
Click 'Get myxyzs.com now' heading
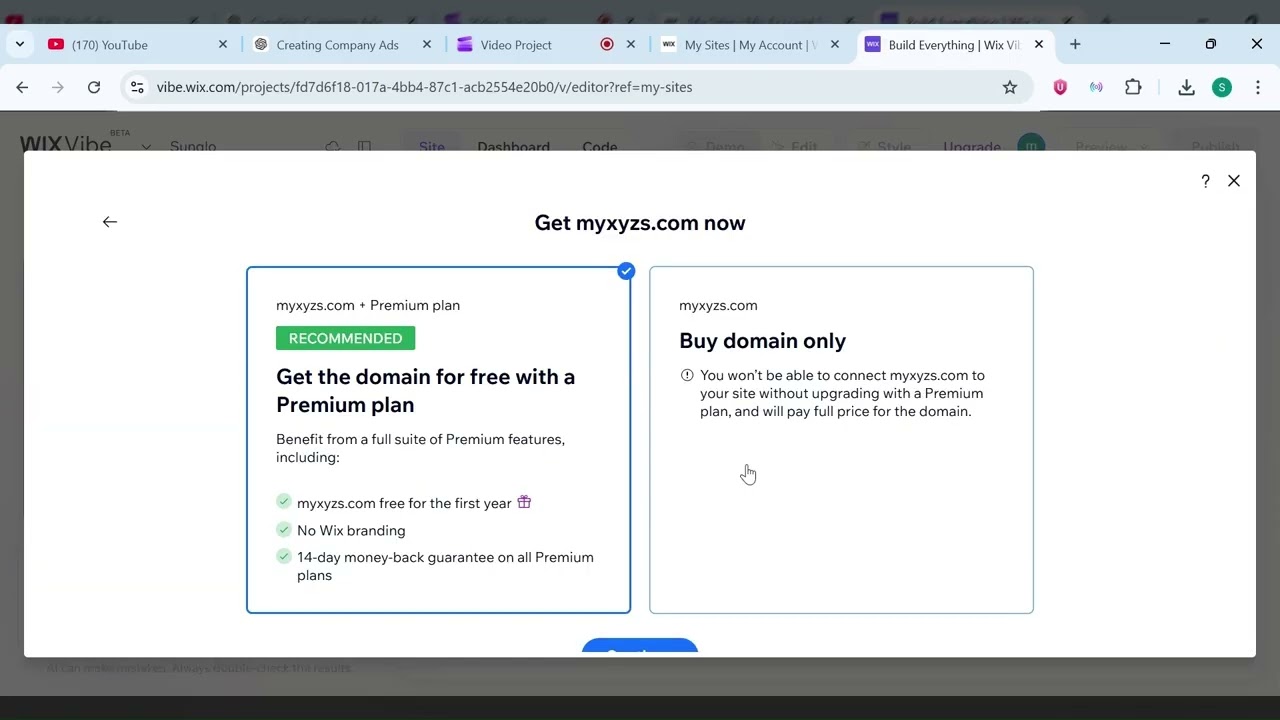(640, 222)
